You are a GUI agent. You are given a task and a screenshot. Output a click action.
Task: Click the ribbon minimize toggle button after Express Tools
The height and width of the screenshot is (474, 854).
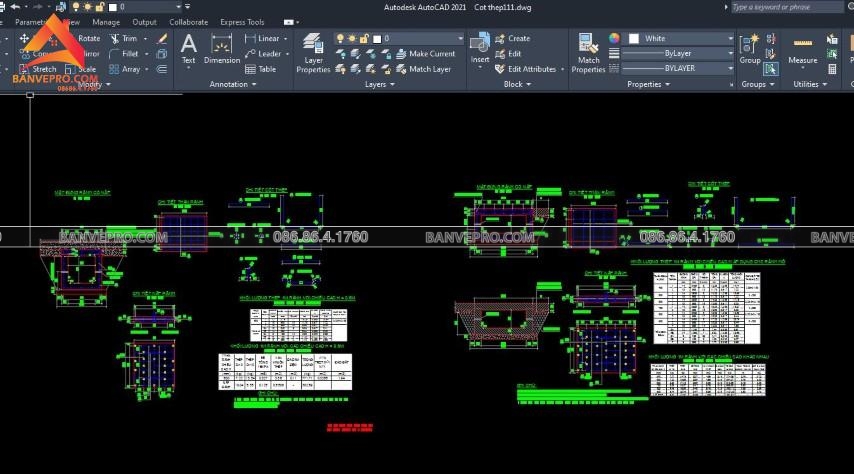point(289,22)
